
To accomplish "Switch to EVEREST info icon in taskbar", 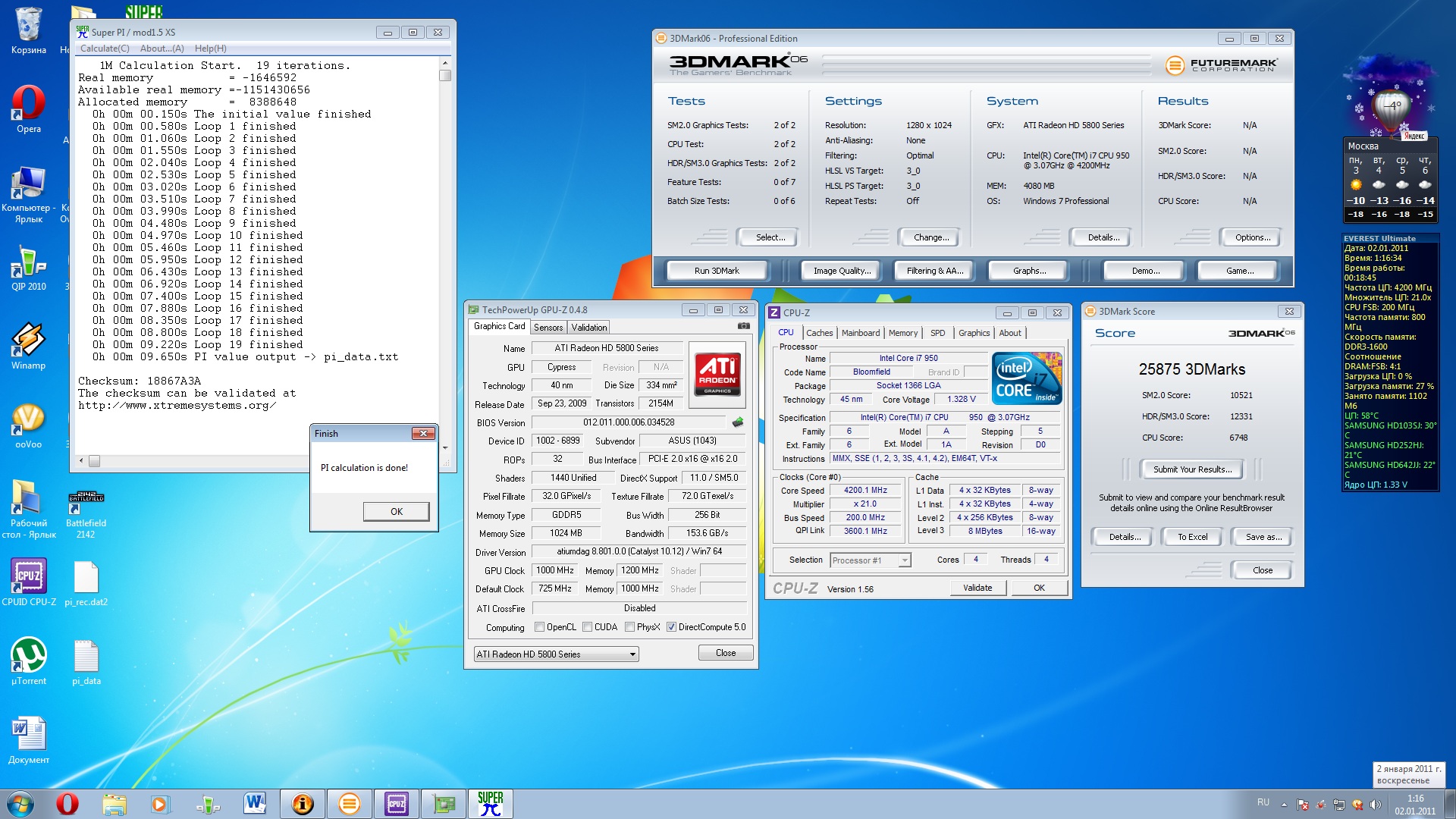I will 302,804.
